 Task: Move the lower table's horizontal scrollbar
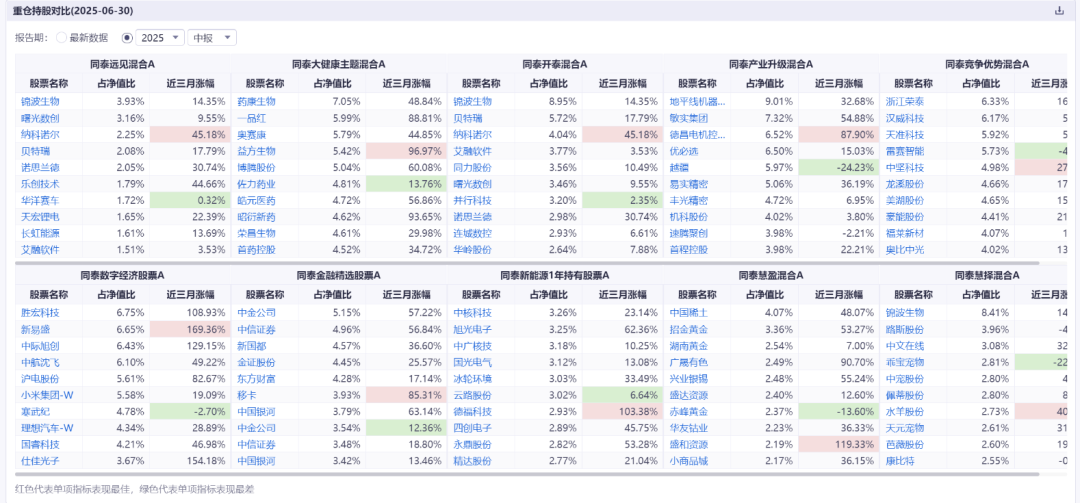point(527,473)
